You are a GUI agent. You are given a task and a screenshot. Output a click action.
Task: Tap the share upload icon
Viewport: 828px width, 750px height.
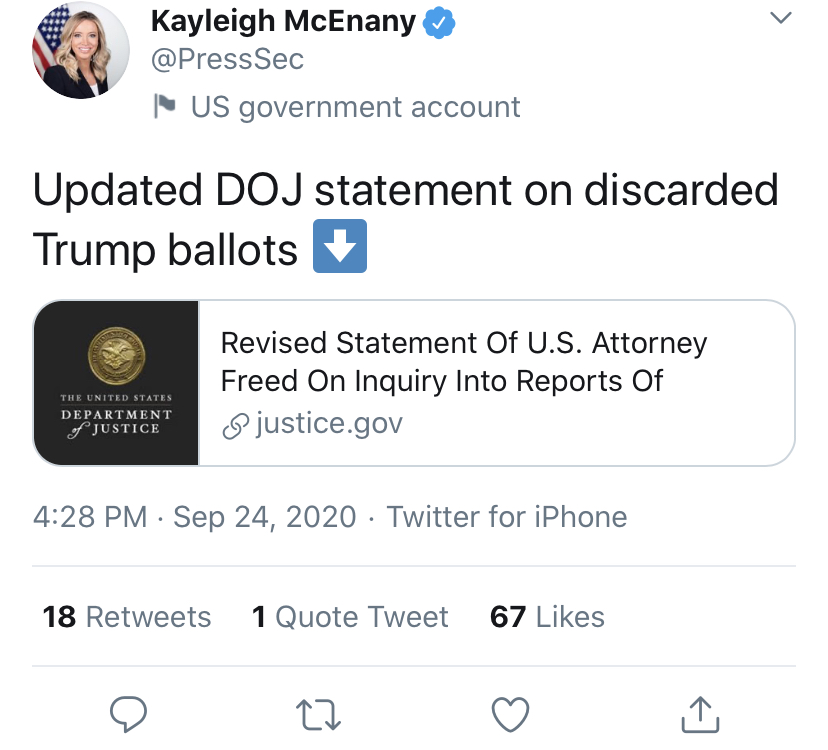[x=700, y=714]
